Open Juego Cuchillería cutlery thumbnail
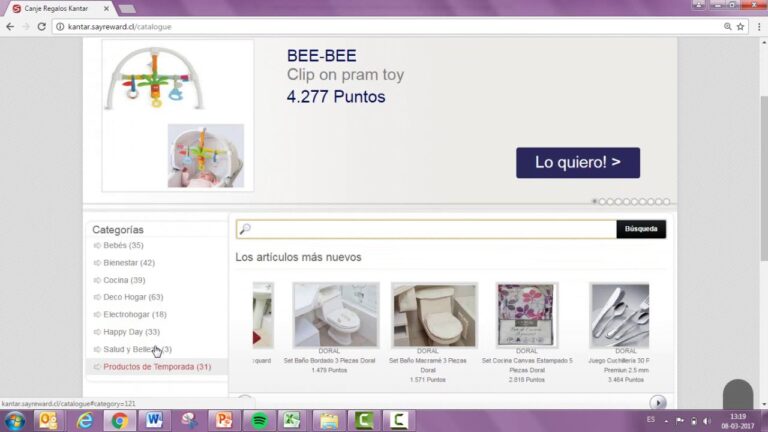This screenshot has width=768, height=432. click(x=620, y=315)
